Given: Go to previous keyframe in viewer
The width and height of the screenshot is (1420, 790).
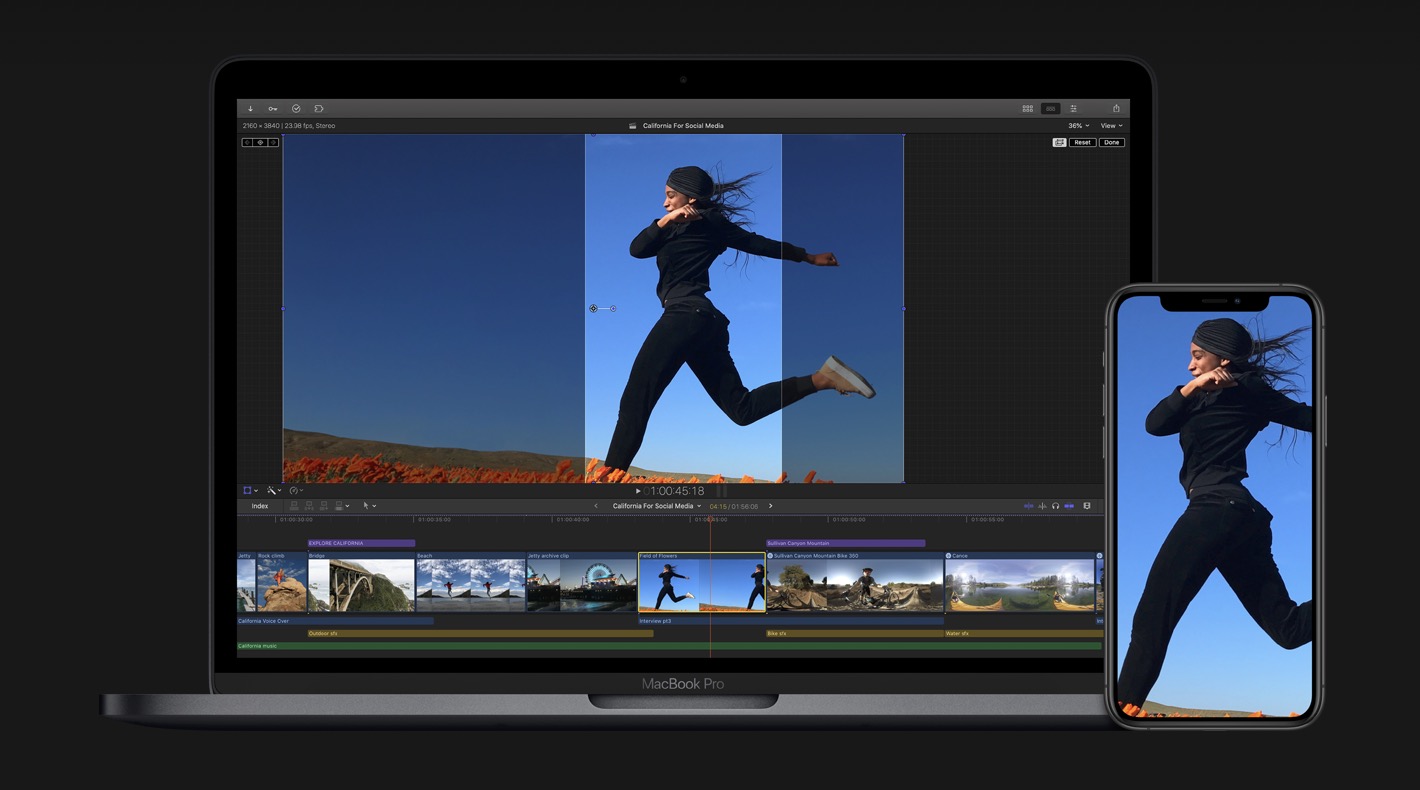Looking at the screenshot, I should pyautogui.click(x=247, y=142).
